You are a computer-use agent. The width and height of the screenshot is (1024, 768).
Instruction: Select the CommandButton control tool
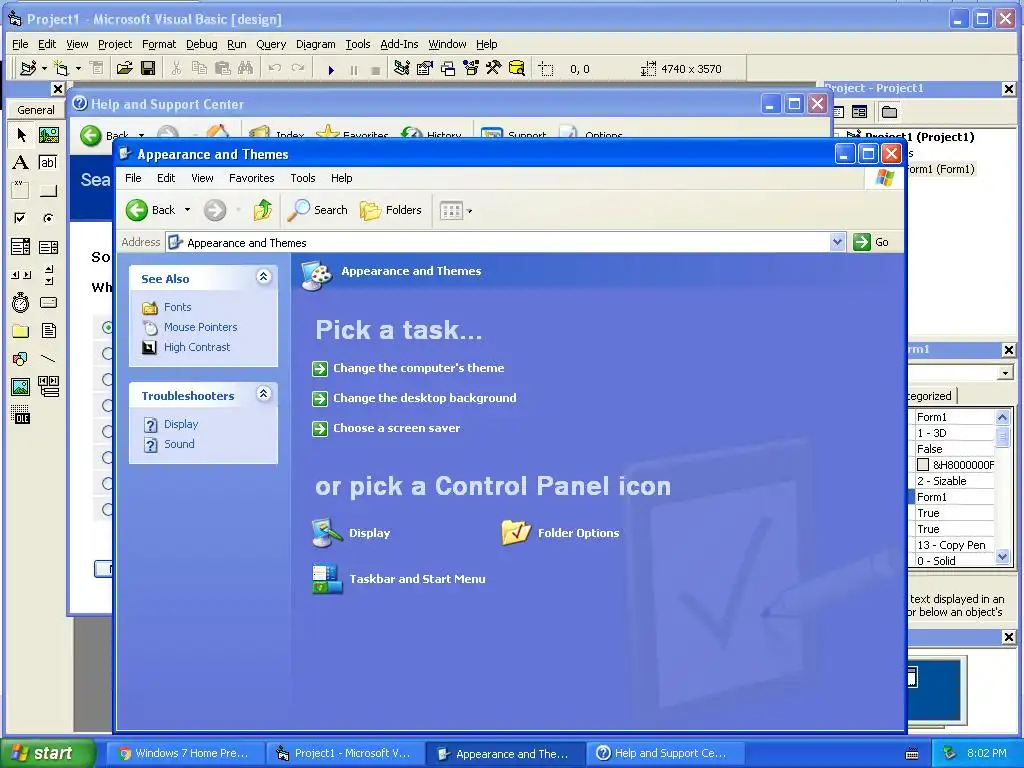48,190
